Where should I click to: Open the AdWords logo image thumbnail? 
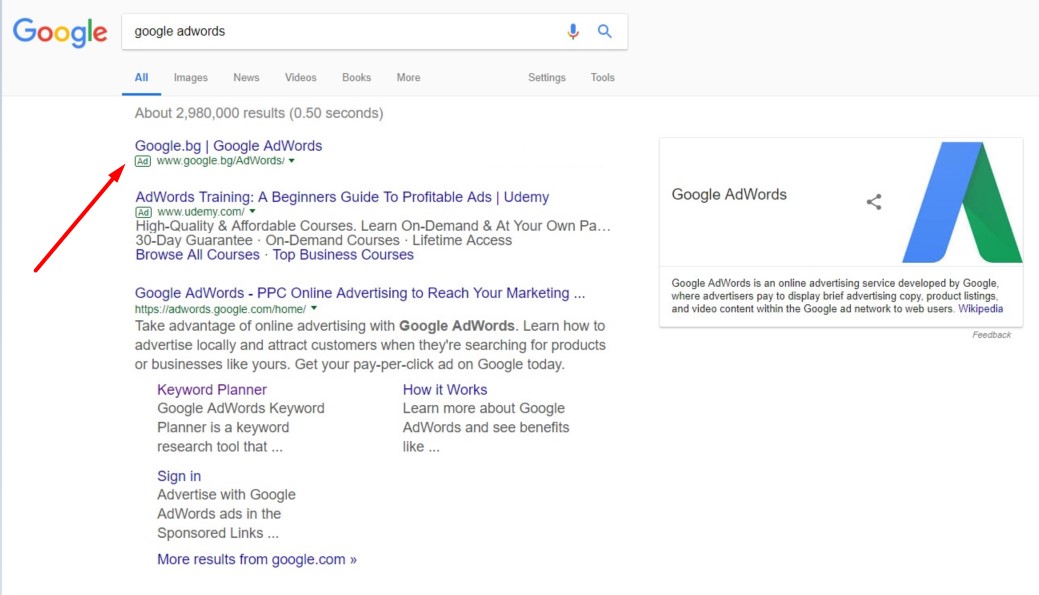(962, 202)
